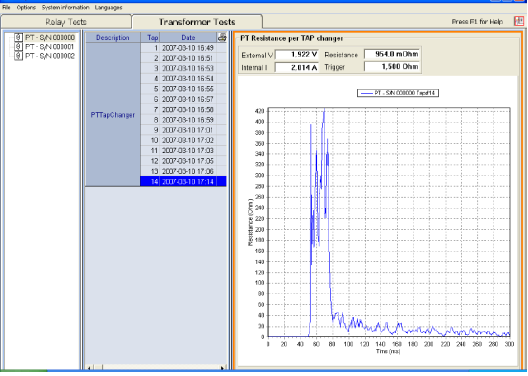Select tap 13 row dated 17:06
The height and width of the screenshot is (376, 528).
184,171
